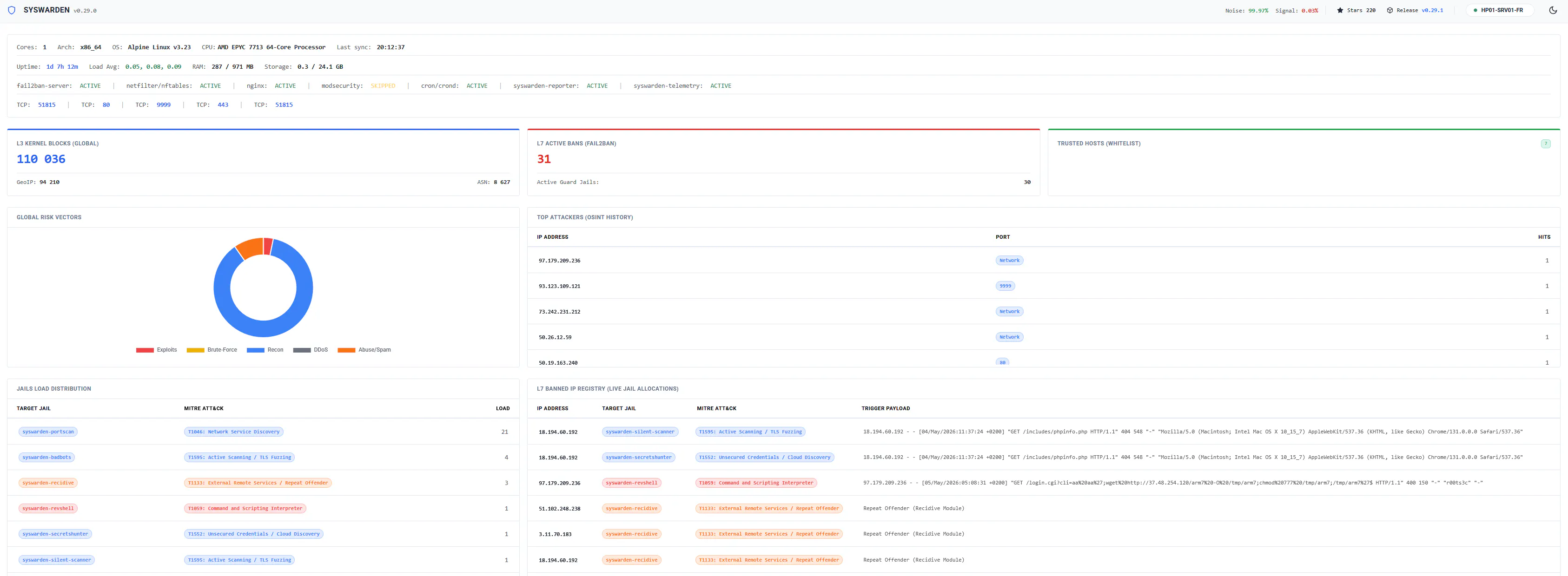The width and height of the screenshot is (1568, 576).
Task: Click the T1552 badge in the banned registry
Action: pyautogui.click(x=765, y=458)
